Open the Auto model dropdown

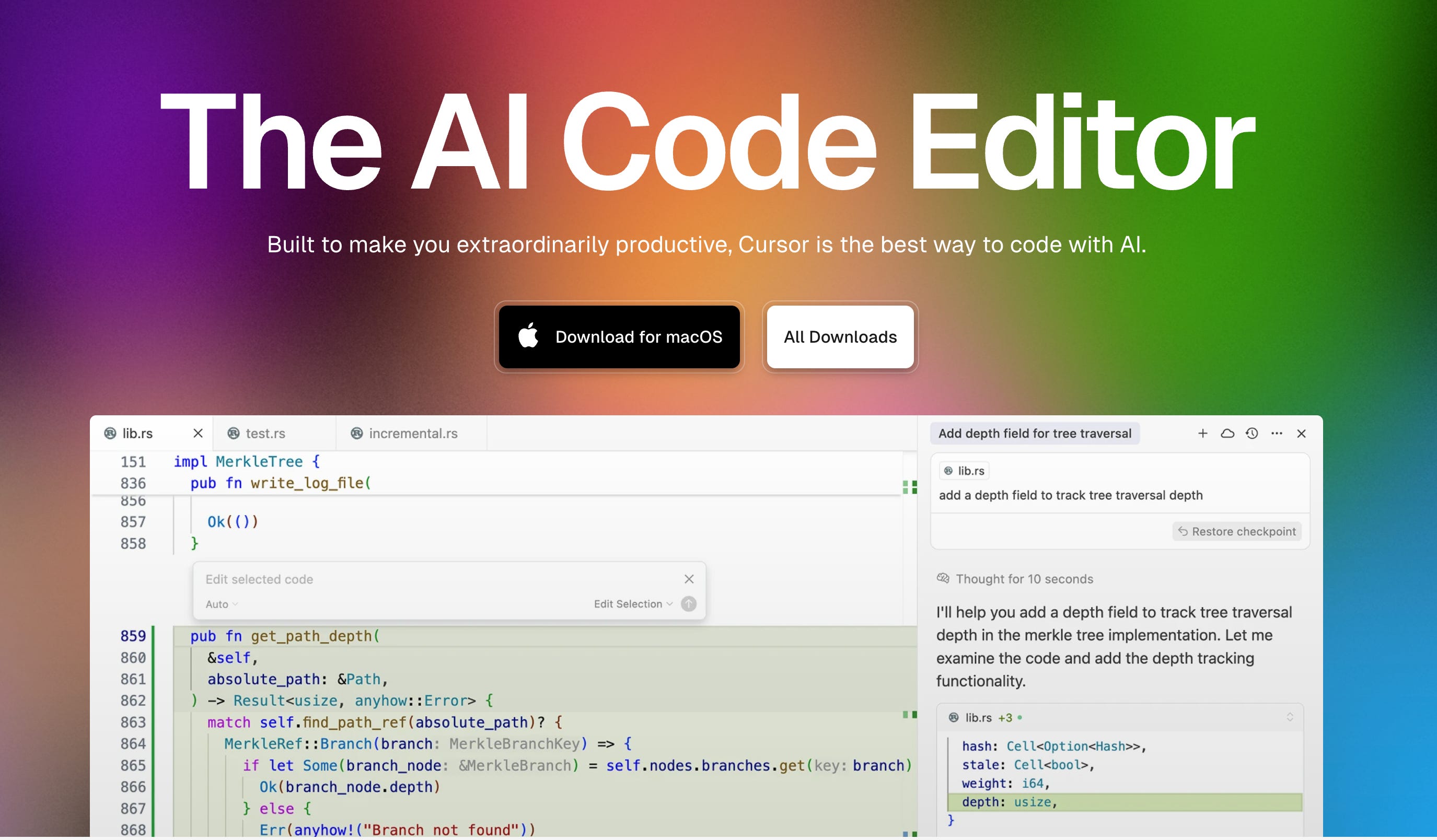point(221,604)
